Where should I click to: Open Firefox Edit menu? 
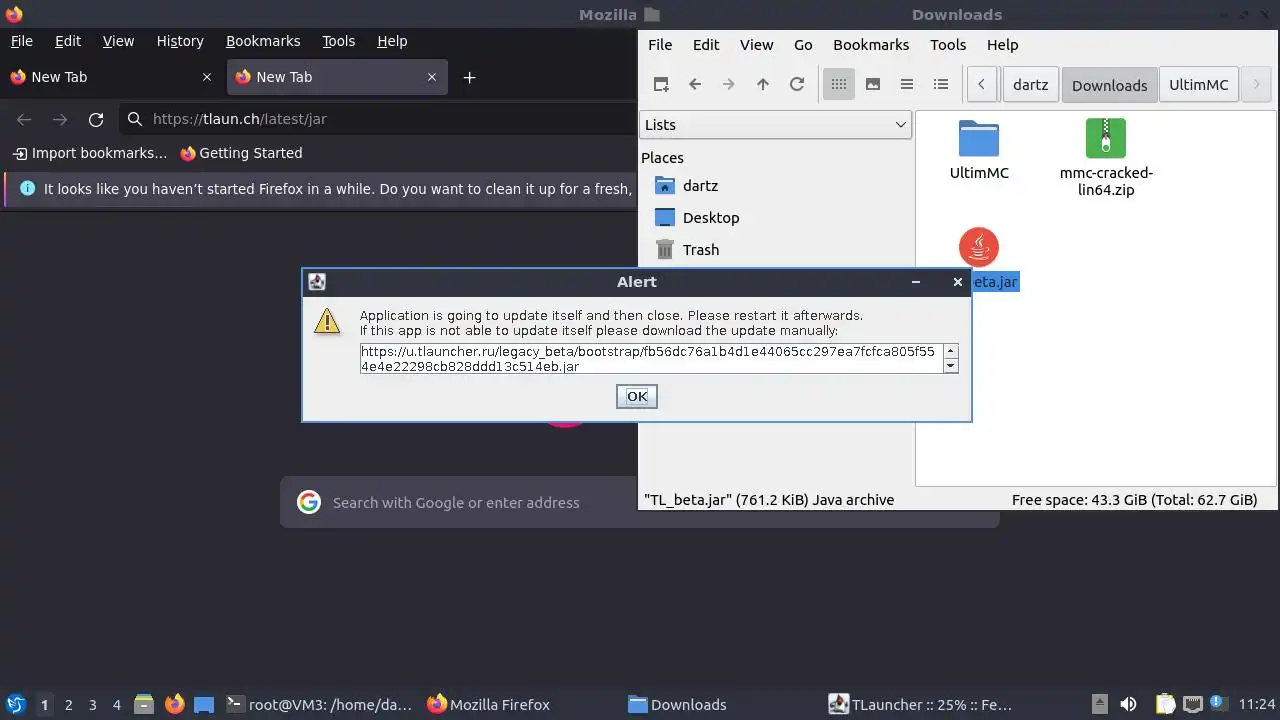click(68, 41)
